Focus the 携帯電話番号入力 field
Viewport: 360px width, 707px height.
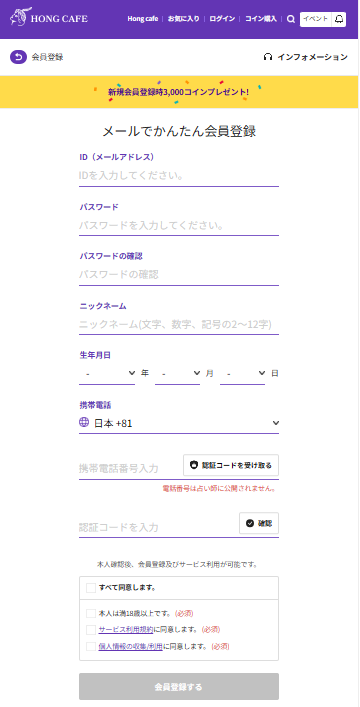click(x=130, y=468)
